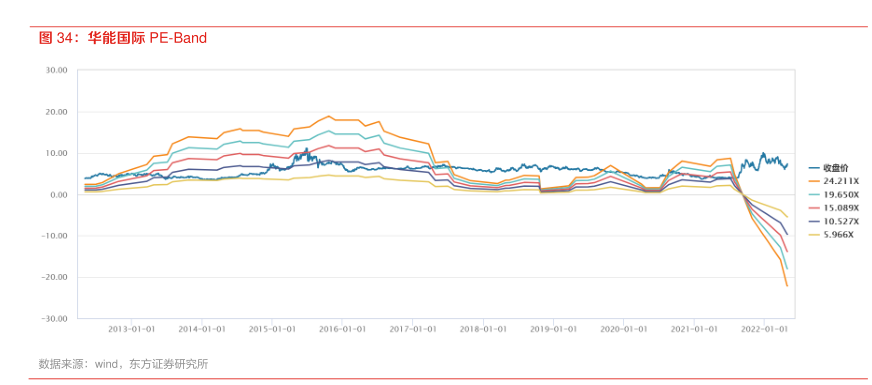Viewport: 872px width, 385px height.
Task: Select the 5.966X legend entry
Action: (x=831, y=234)
